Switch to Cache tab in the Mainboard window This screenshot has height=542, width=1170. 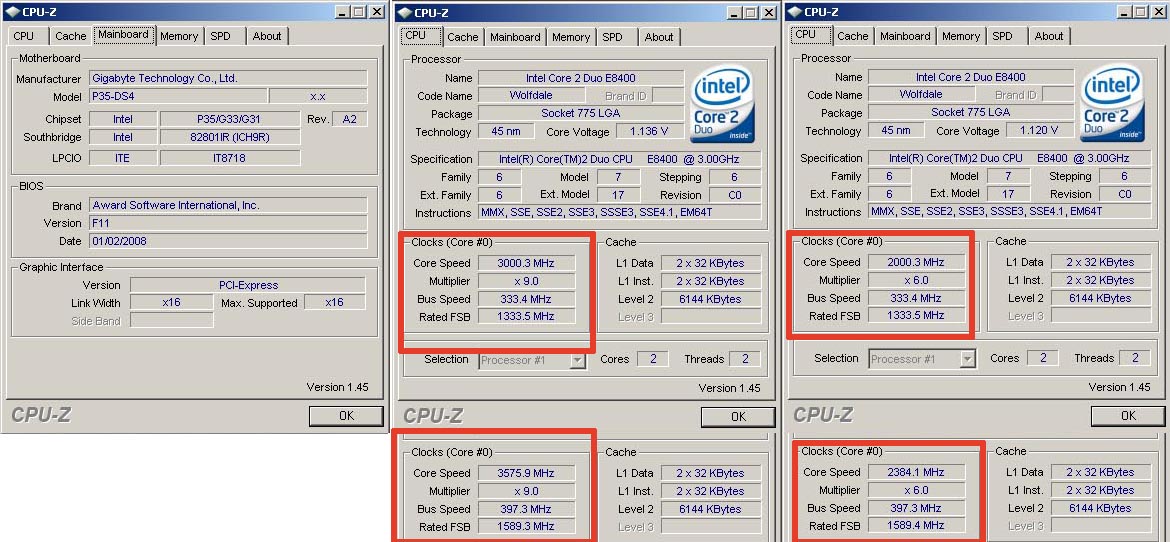coord(71,36)
